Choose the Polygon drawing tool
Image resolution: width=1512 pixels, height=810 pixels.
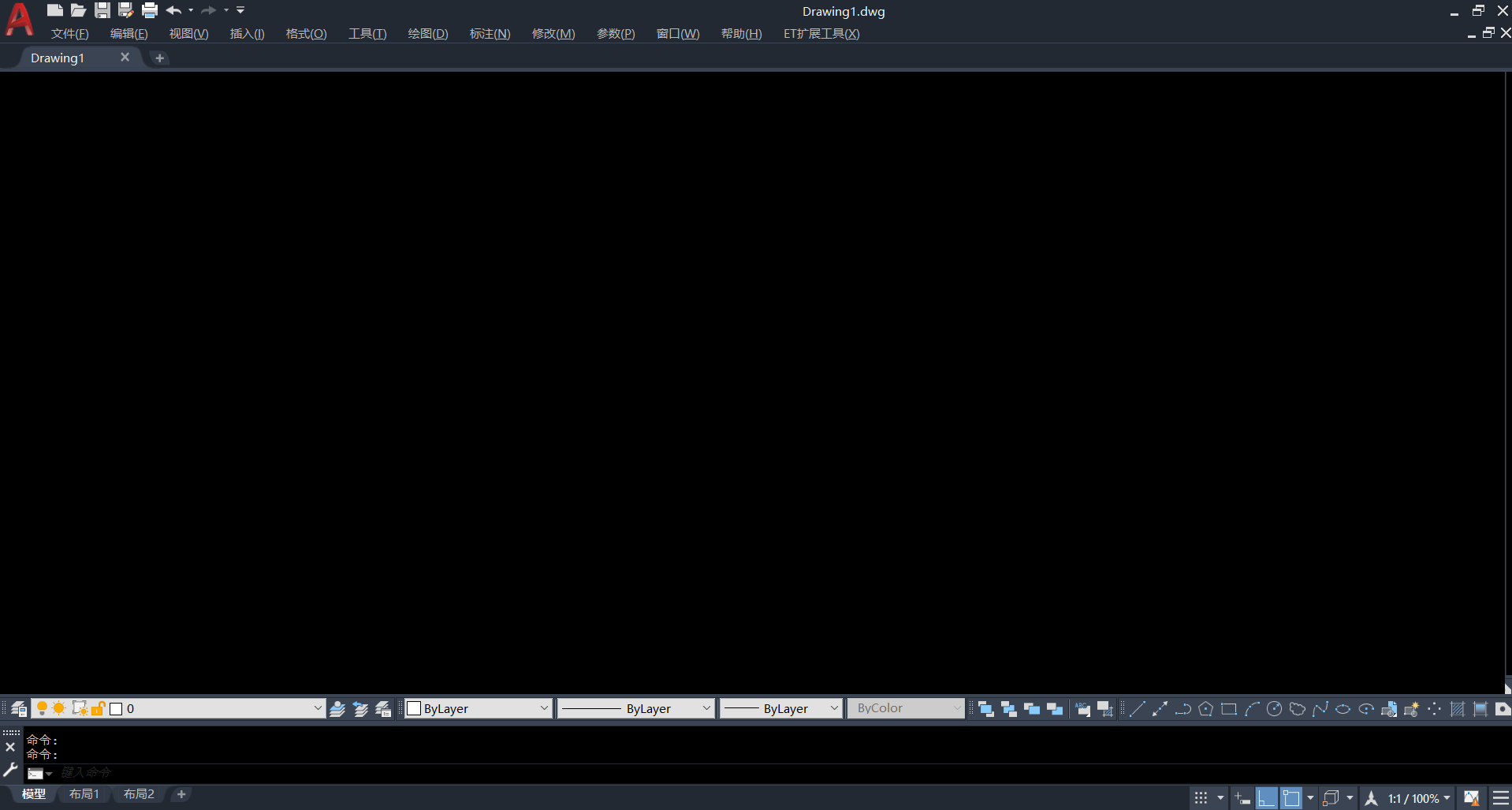coord(1205,709)
